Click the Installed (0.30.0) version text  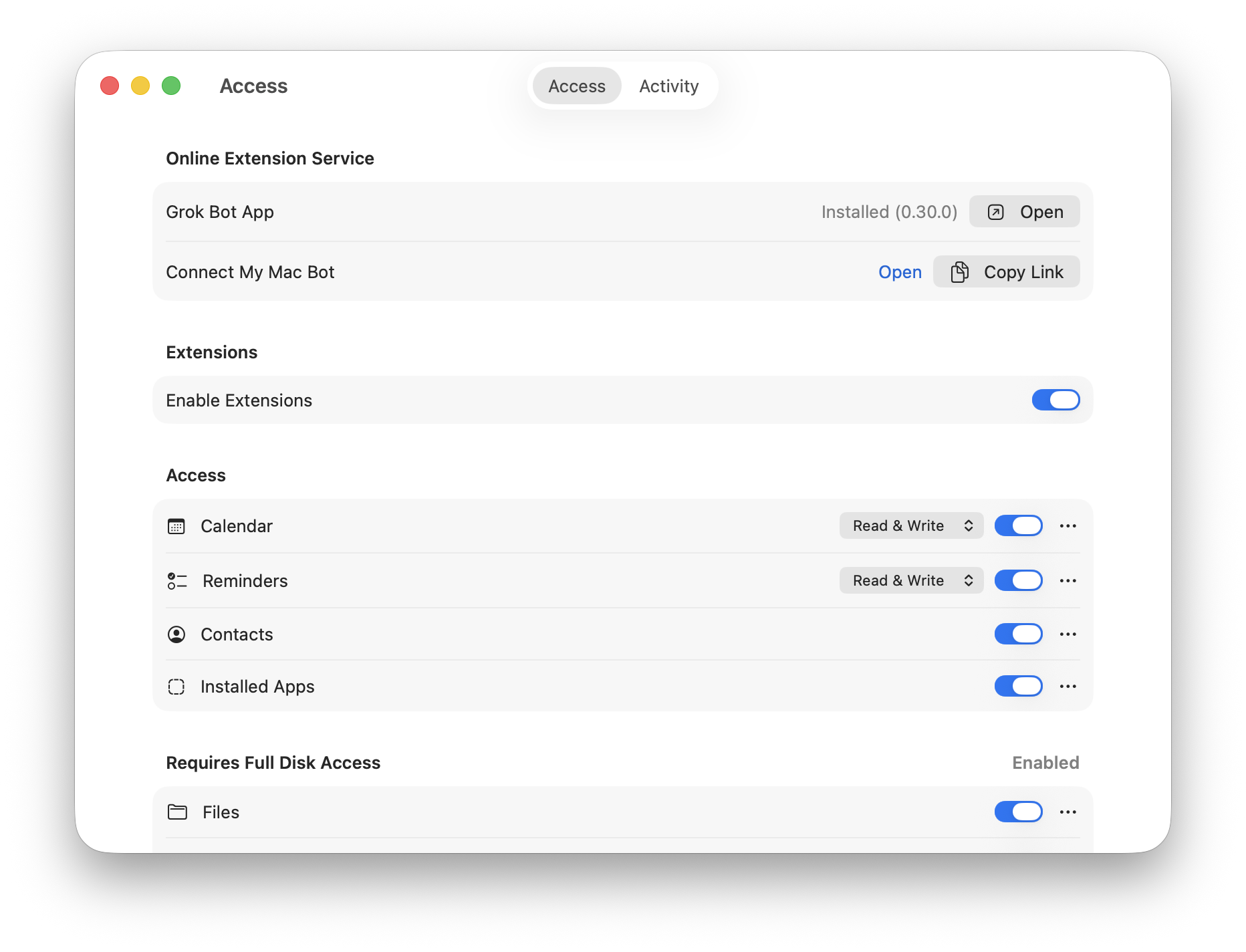click(x=889, y=212)
